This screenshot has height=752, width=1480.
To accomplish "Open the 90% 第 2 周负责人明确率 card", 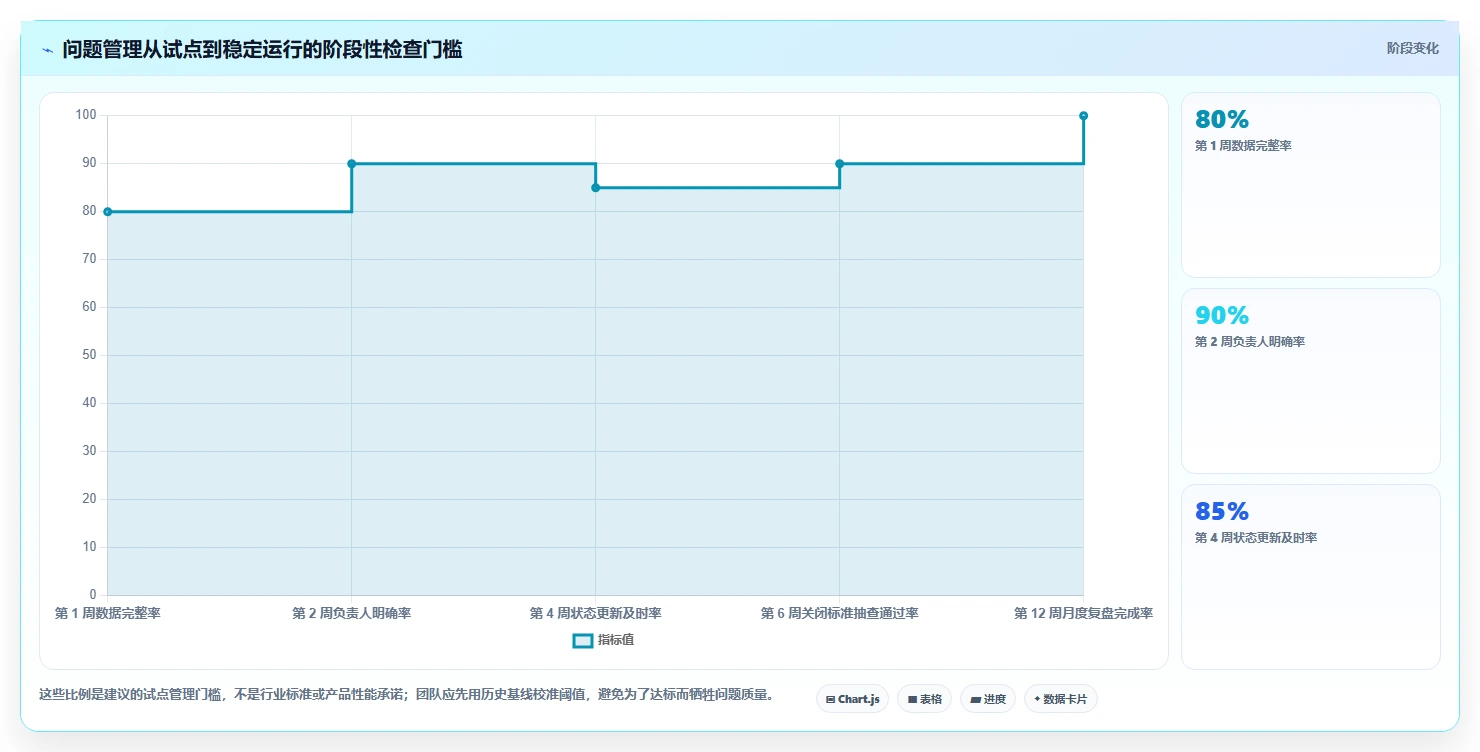I will click(1311, 381).
